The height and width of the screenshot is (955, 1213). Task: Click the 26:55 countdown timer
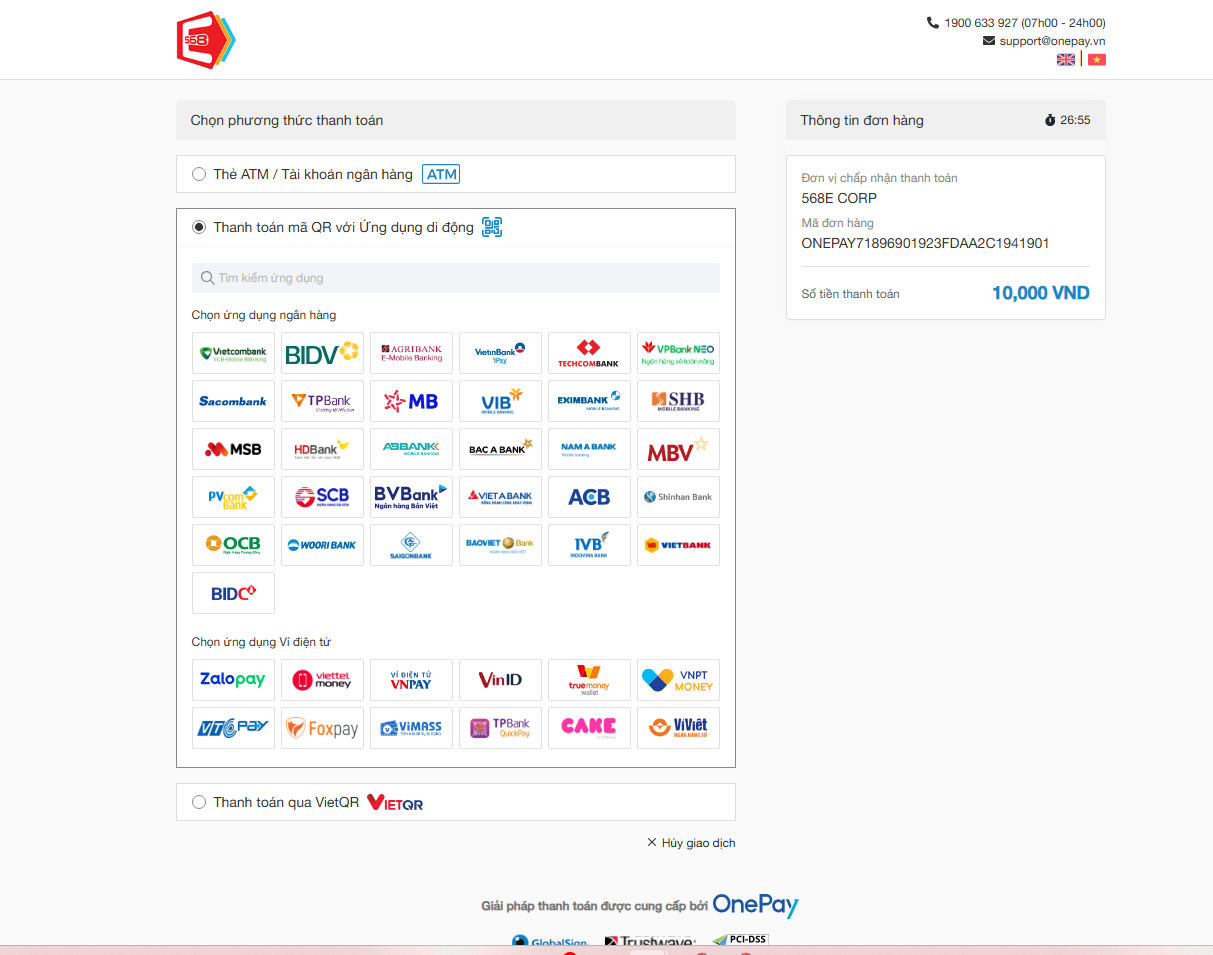click(1075, 120)
